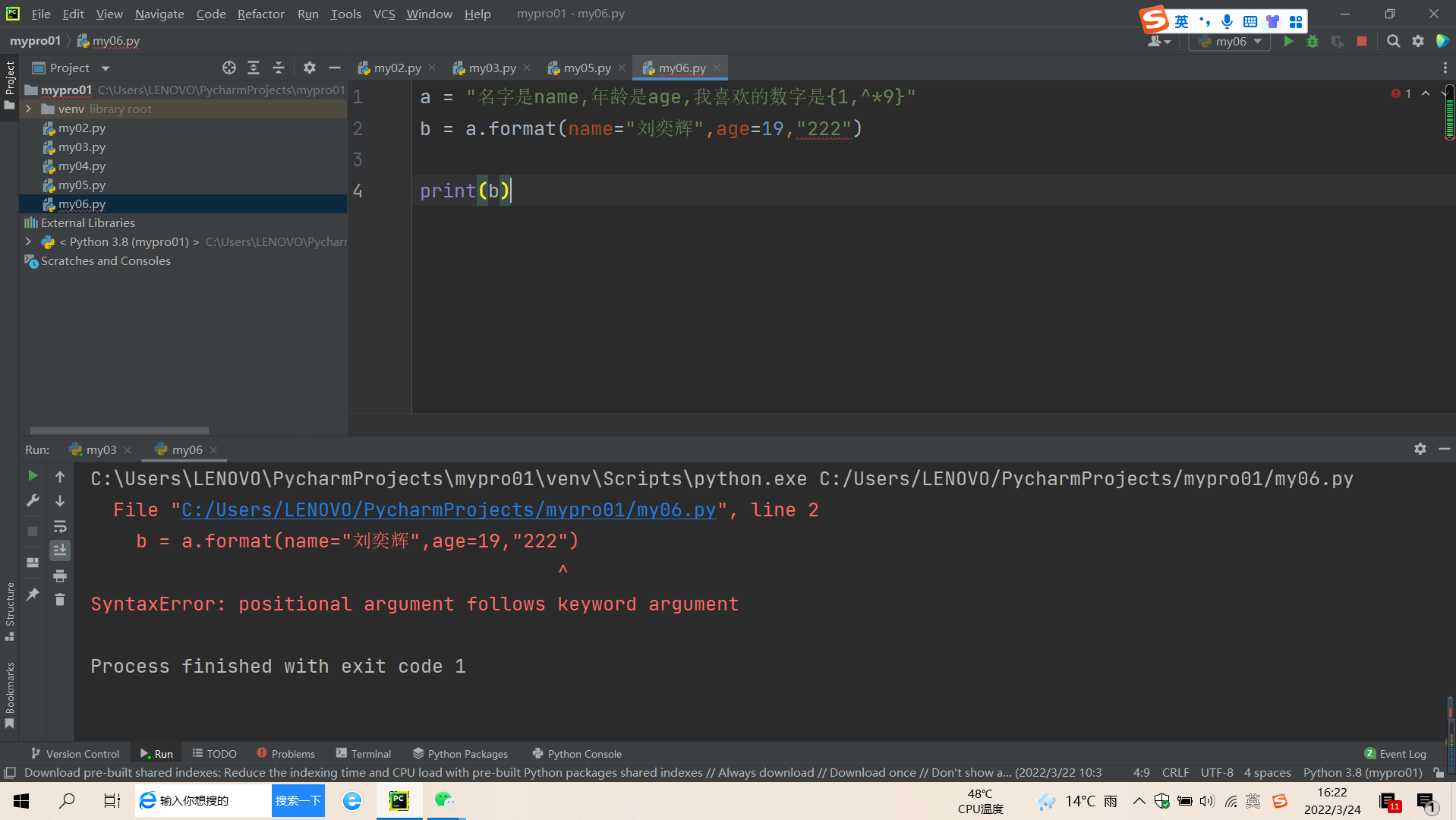The width and height of the screenshot is (1456, 820).
Task: Jump to previous highlighted error arrow
Action: [1426, 93]
